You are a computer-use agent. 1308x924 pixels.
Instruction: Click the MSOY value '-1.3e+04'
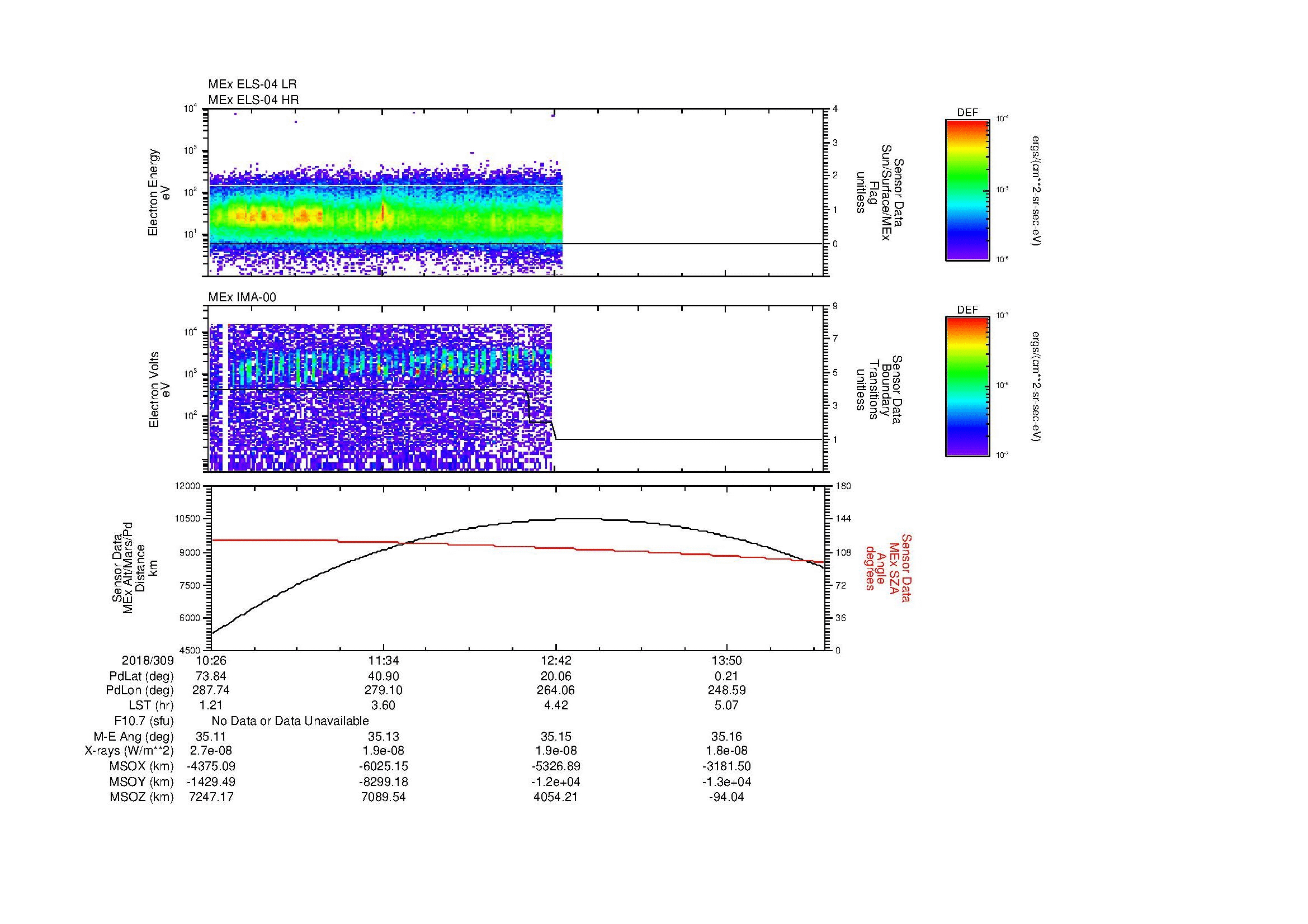[x=726, y=781]
